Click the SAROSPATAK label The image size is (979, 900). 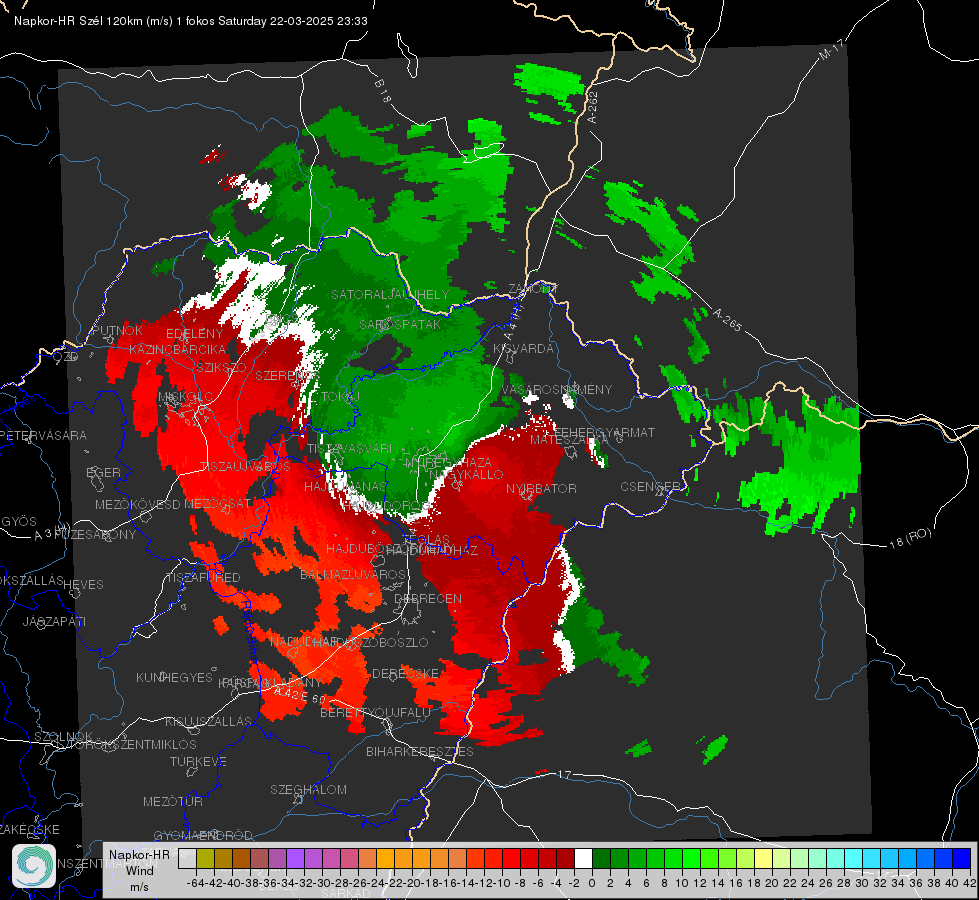(x=400, y=324)
